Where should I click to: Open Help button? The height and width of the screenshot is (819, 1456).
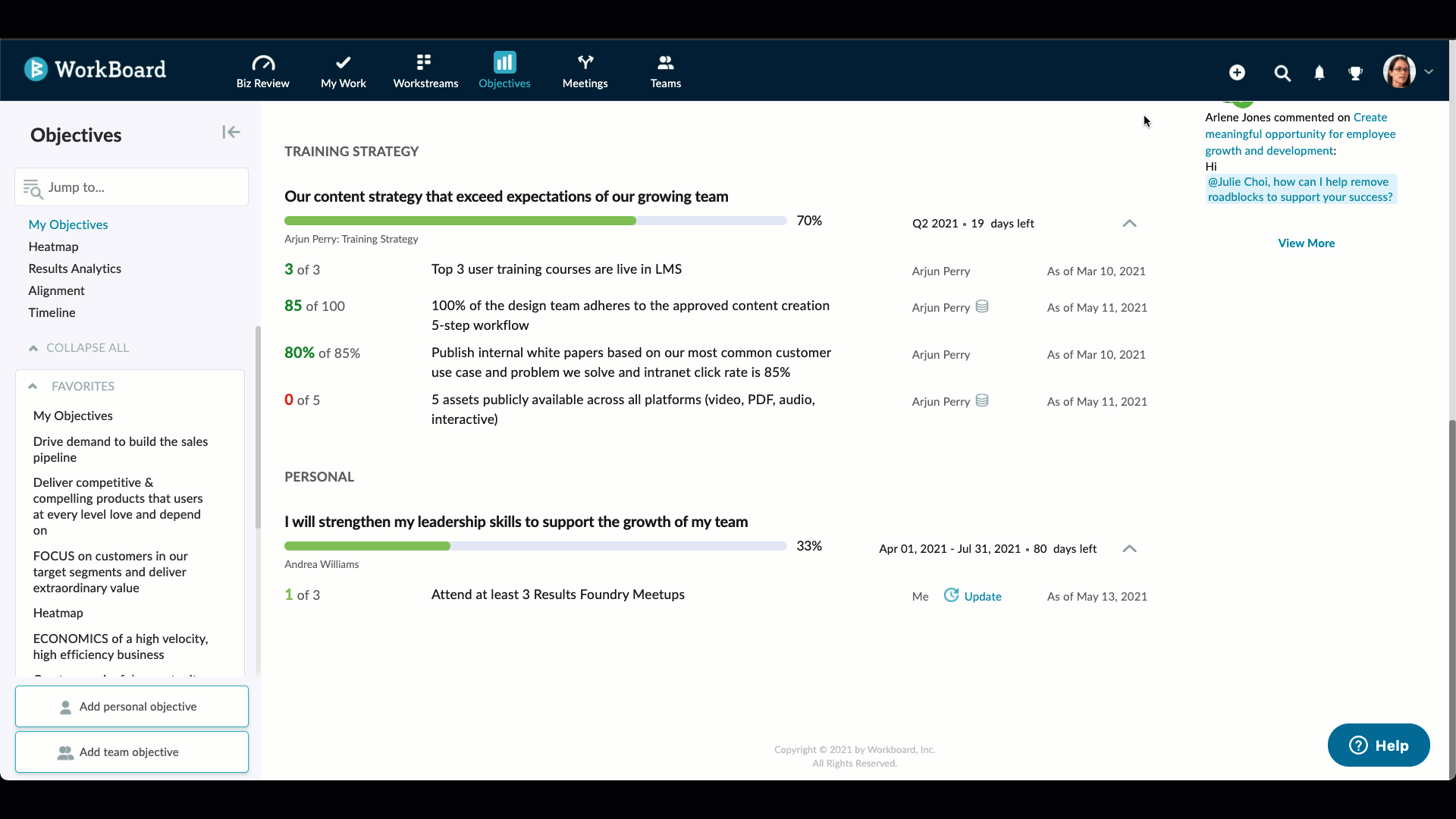[1379, 745]
